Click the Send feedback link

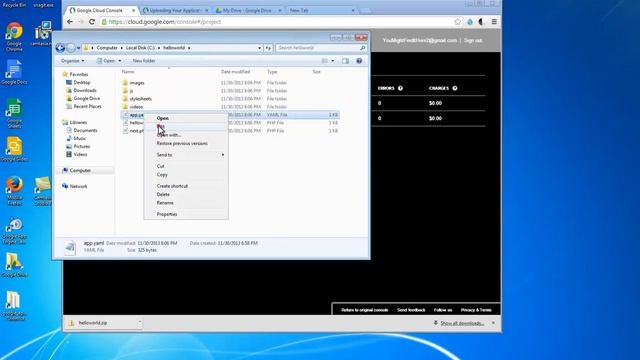[x=411, y=310]
